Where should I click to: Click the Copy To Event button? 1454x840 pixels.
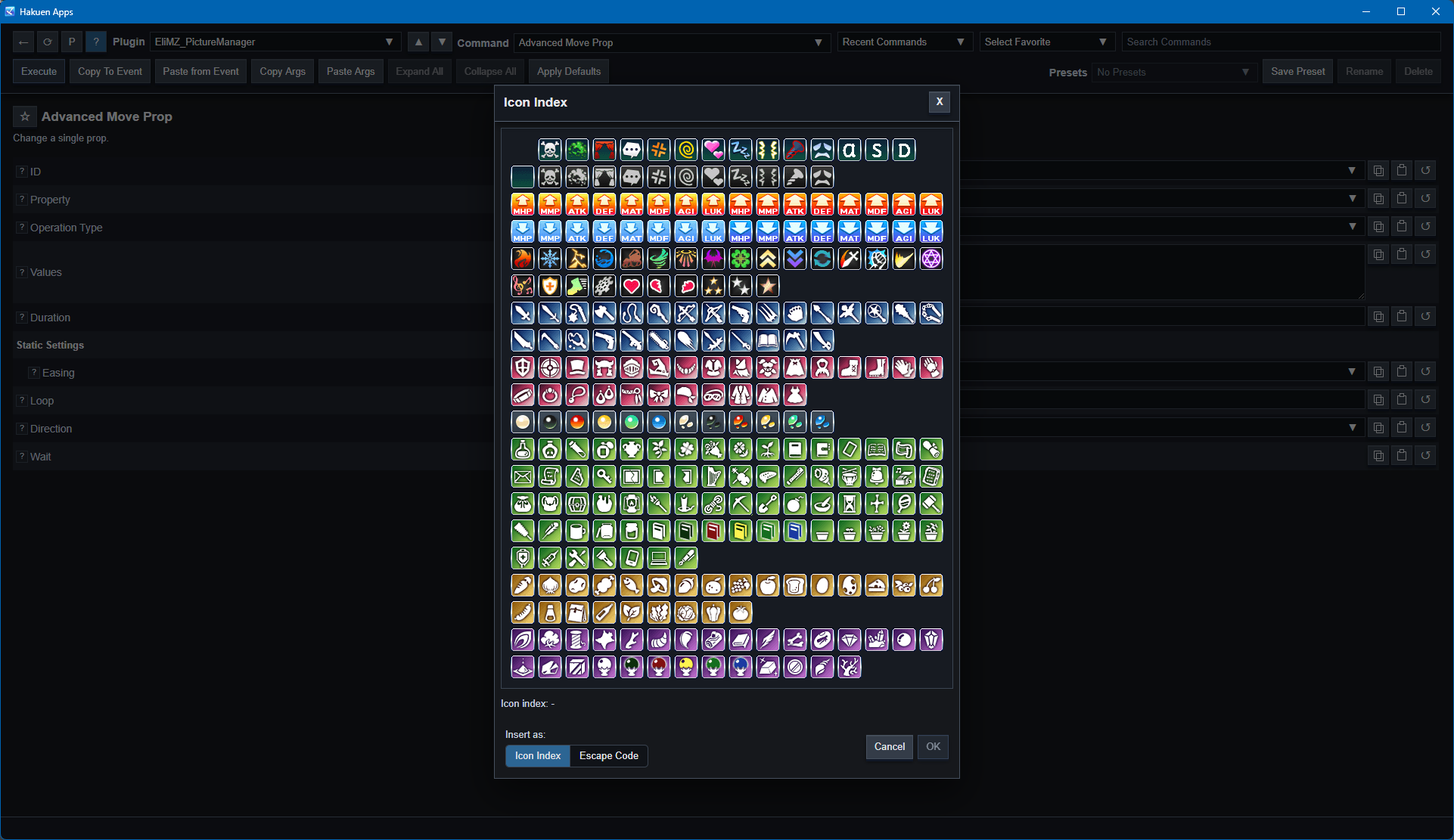tap(110, 71)
